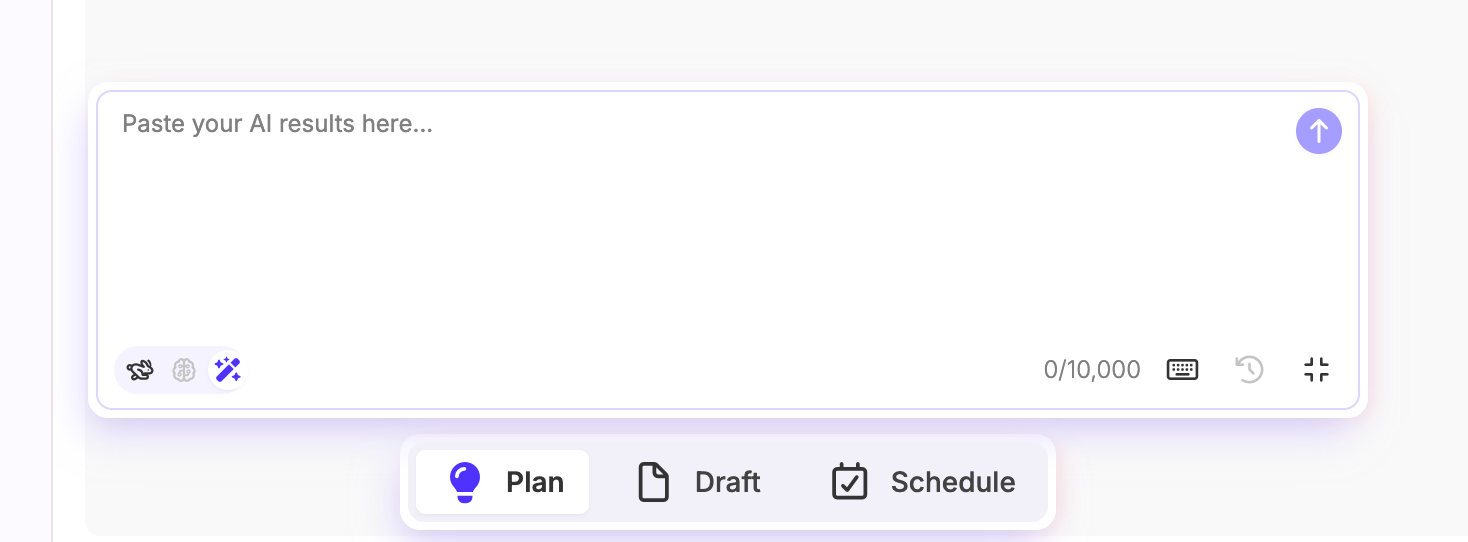Click the "Paste your AI results here..." placeholder
The image size is (1468, 542).
click(x=277, y=124)
